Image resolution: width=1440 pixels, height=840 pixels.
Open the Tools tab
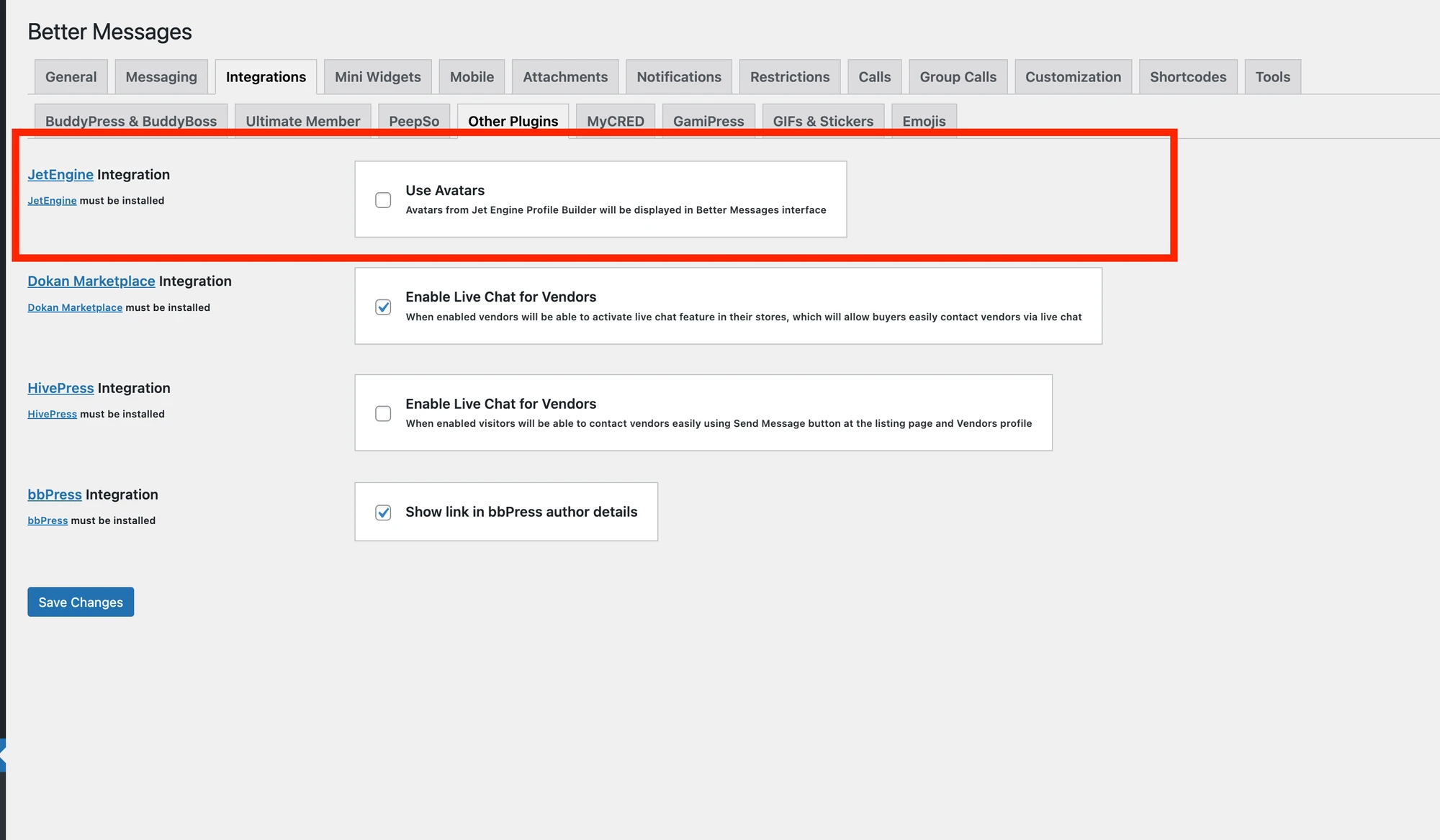pyautogui.click(x=1273, y=77)
